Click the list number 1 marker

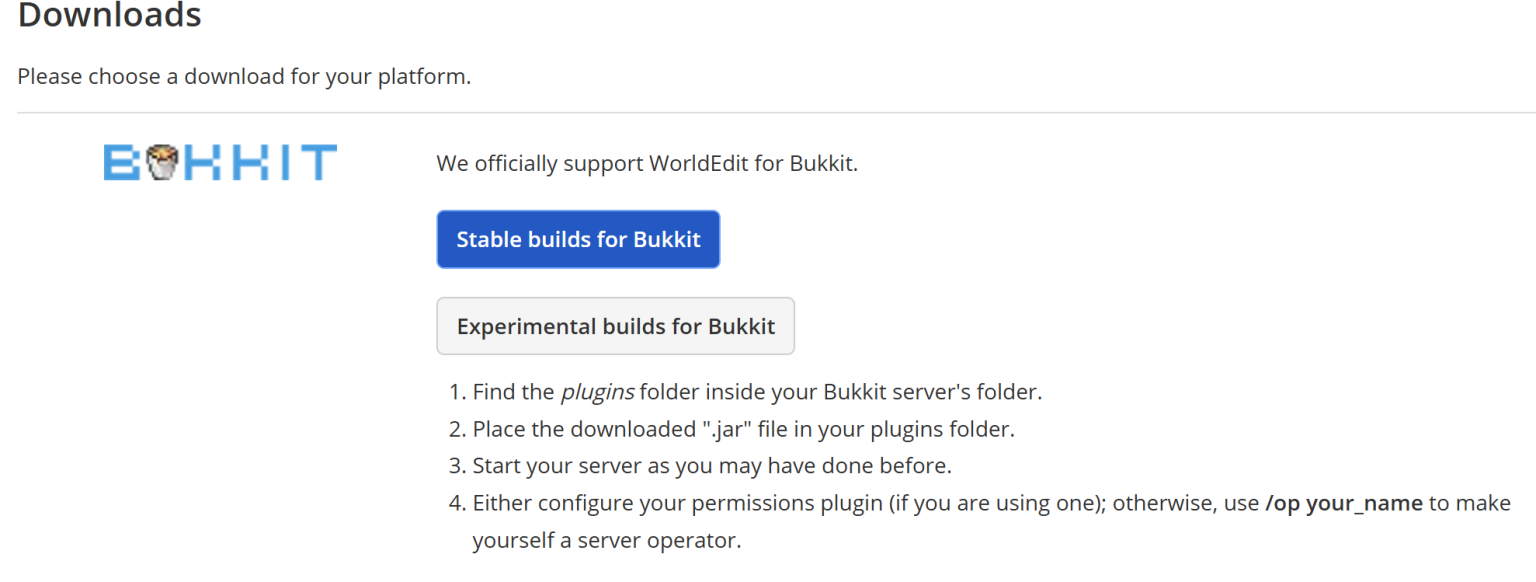456,392
